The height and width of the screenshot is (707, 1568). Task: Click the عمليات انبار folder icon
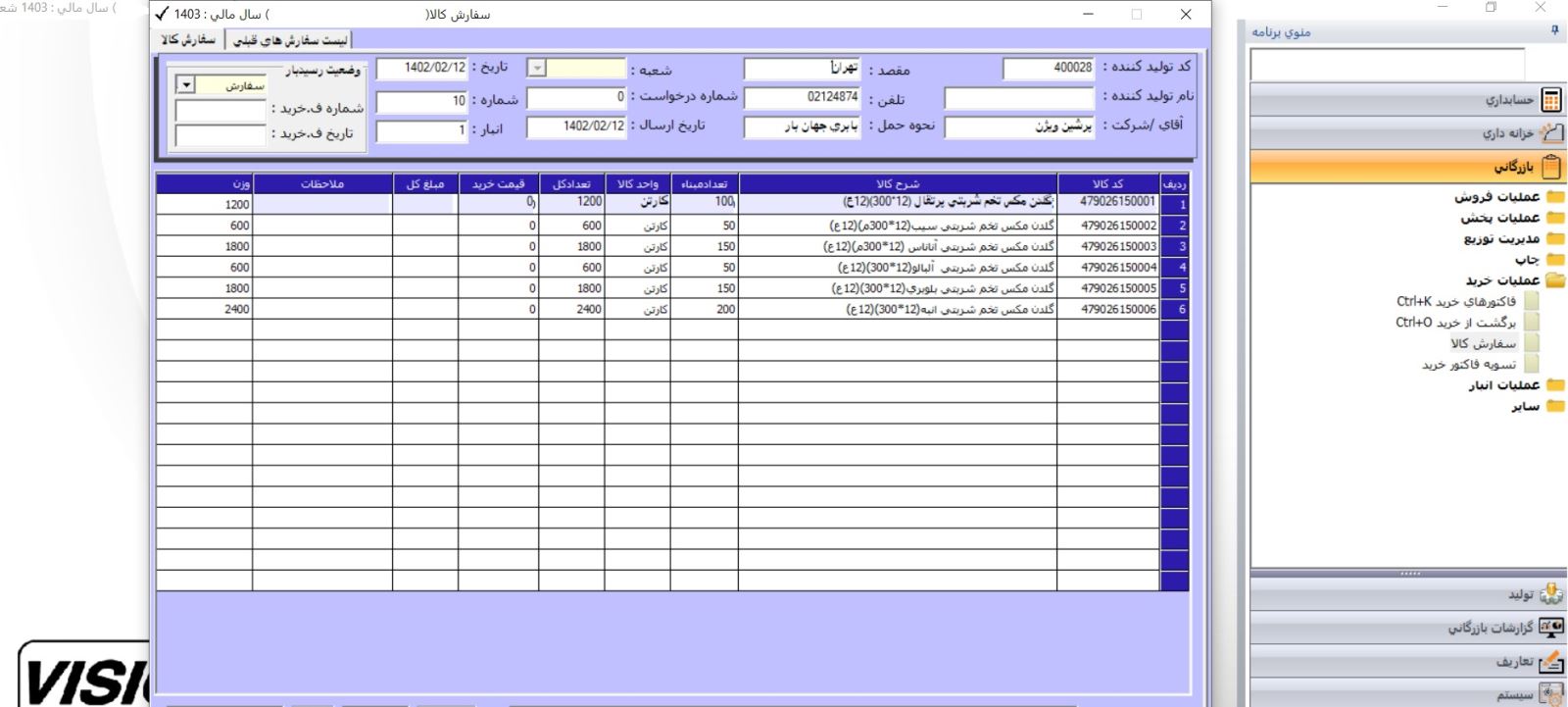pos(1555,385)
